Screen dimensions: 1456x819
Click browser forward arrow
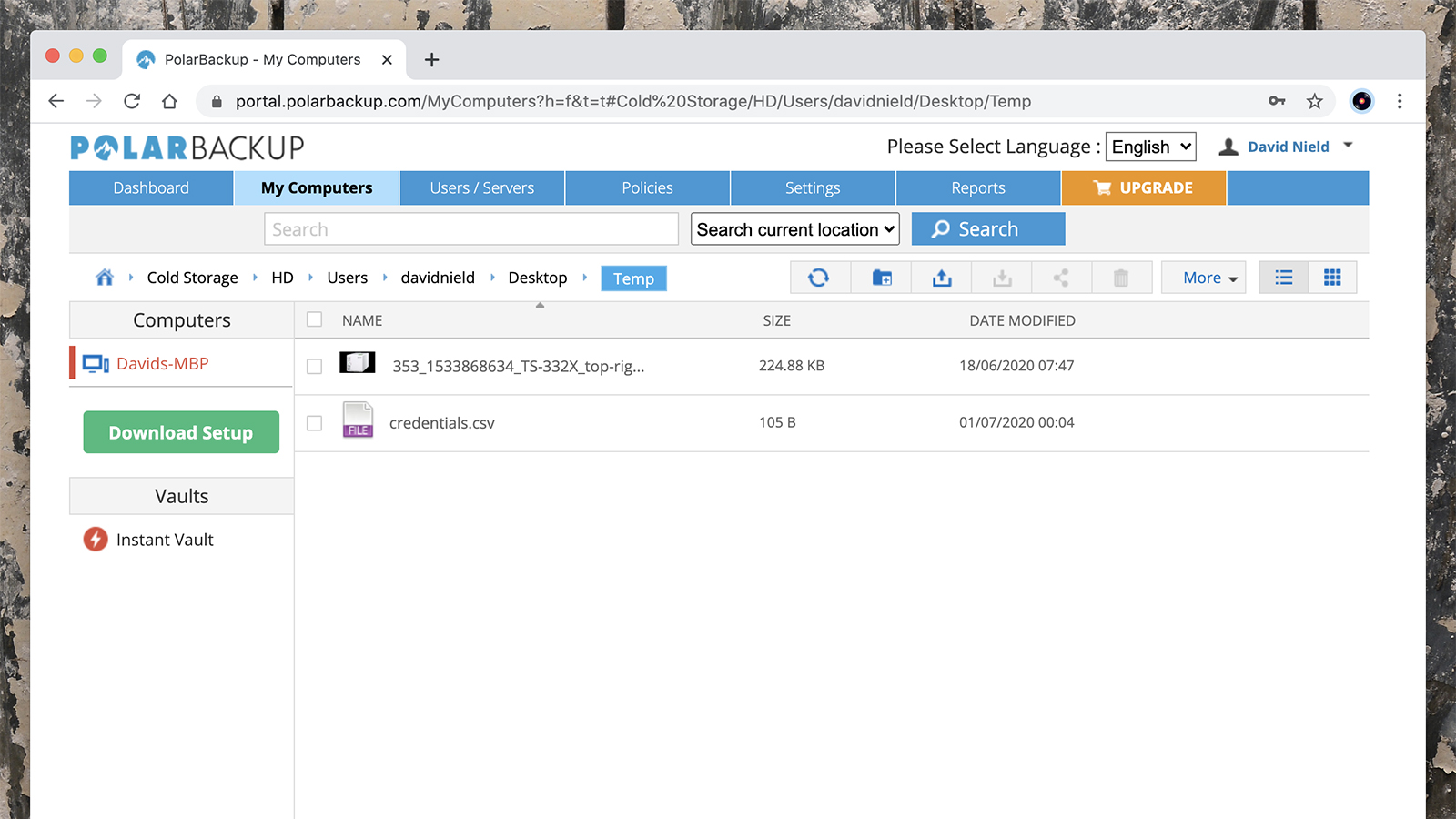click(94, 101)
